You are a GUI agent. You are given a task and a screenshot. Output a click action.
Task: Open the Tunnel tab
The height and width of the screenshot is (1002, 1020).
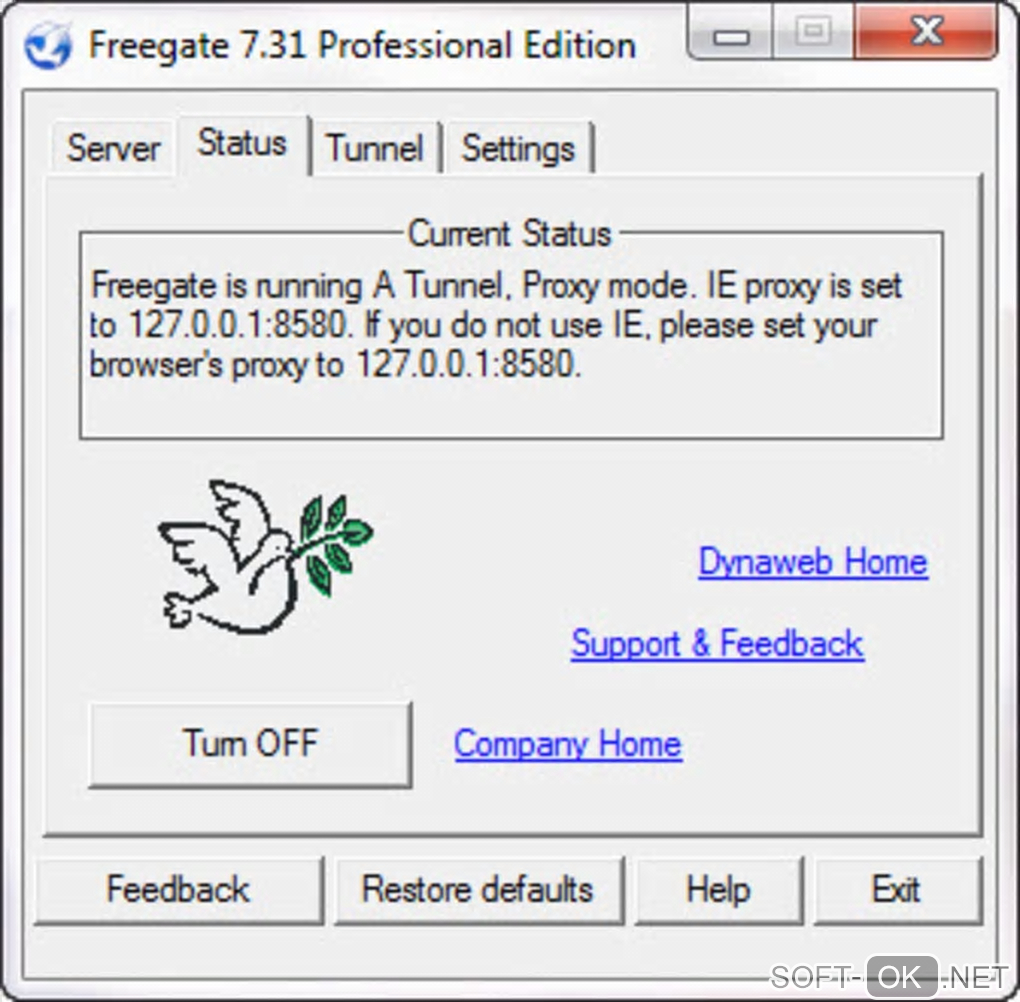tap(375, 148)
